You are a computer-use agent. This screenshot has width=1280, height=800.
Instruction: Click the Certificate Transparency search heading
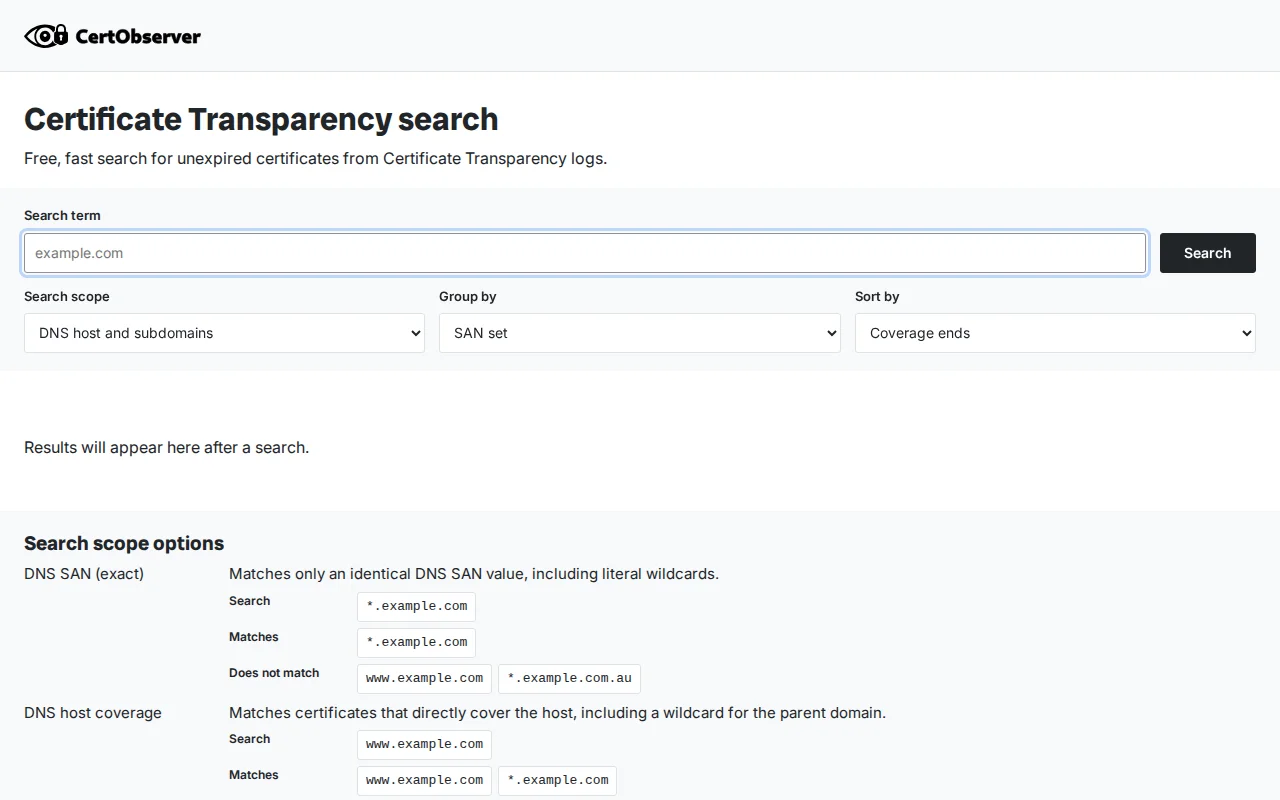point(261,119)
